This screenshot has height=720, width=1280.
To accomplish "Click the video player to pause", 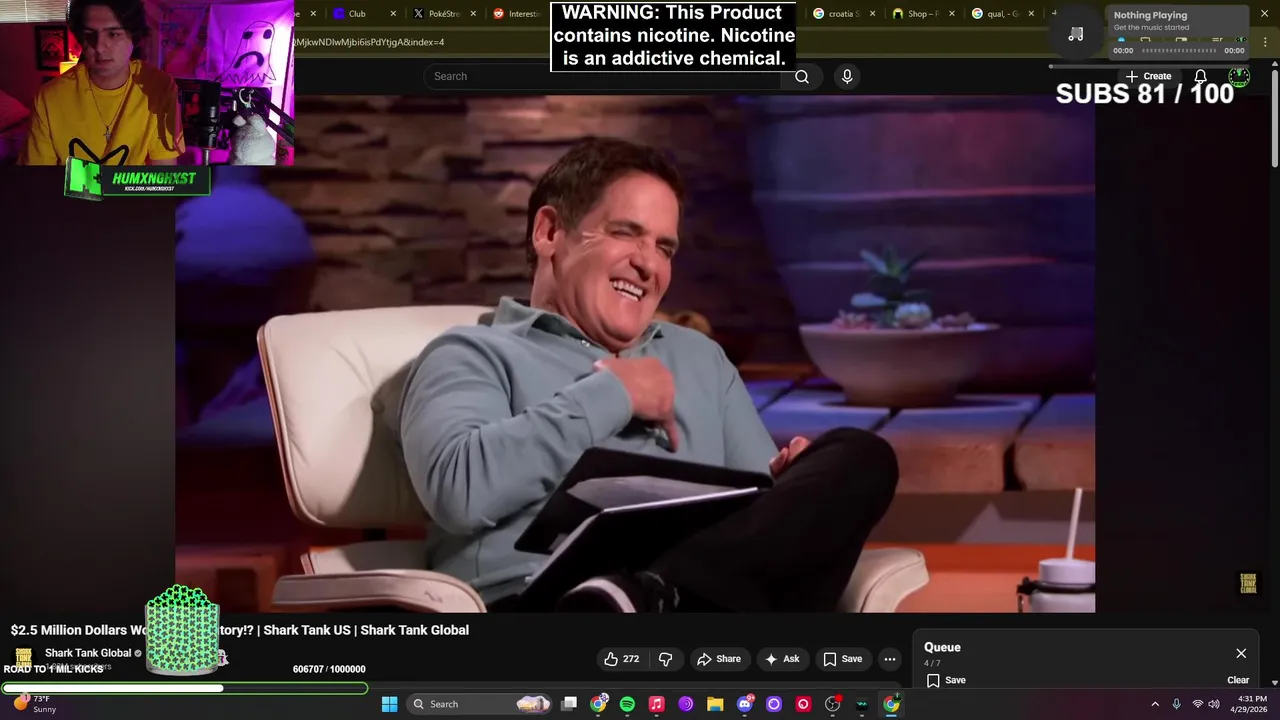I will point(635,354).
